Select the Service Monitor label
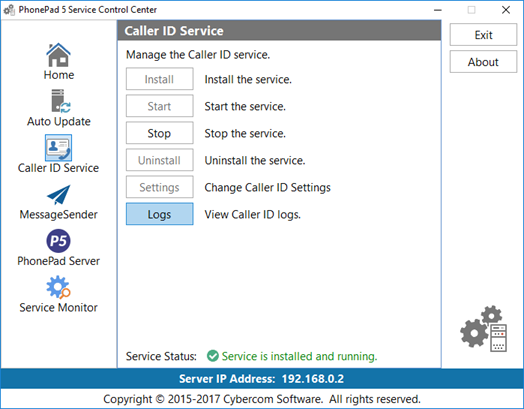 [58, 307]
